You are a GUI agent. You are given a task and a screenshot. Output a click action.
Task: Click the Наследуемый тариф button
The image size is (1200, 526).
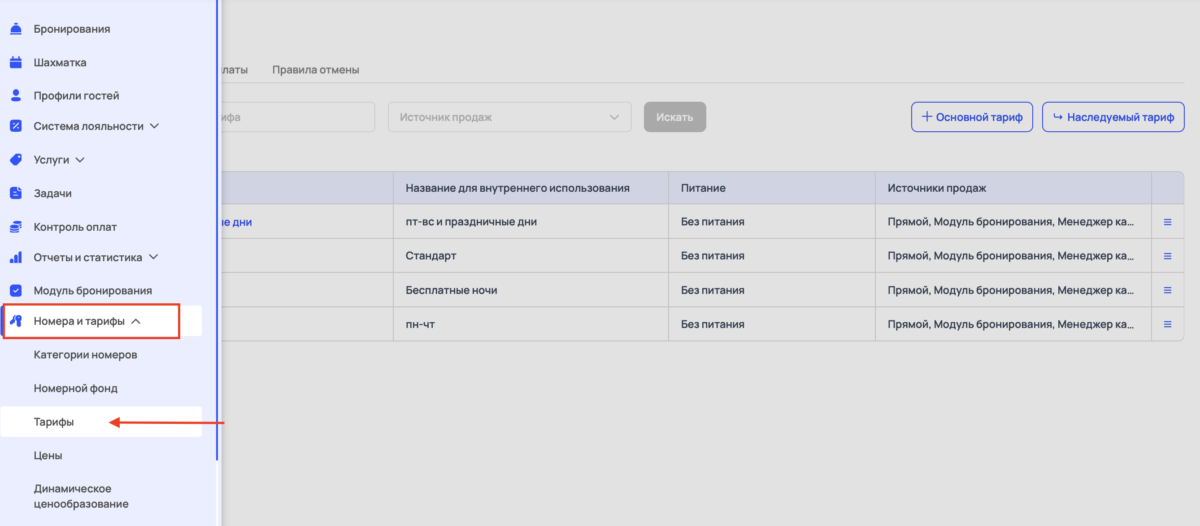1113,117
